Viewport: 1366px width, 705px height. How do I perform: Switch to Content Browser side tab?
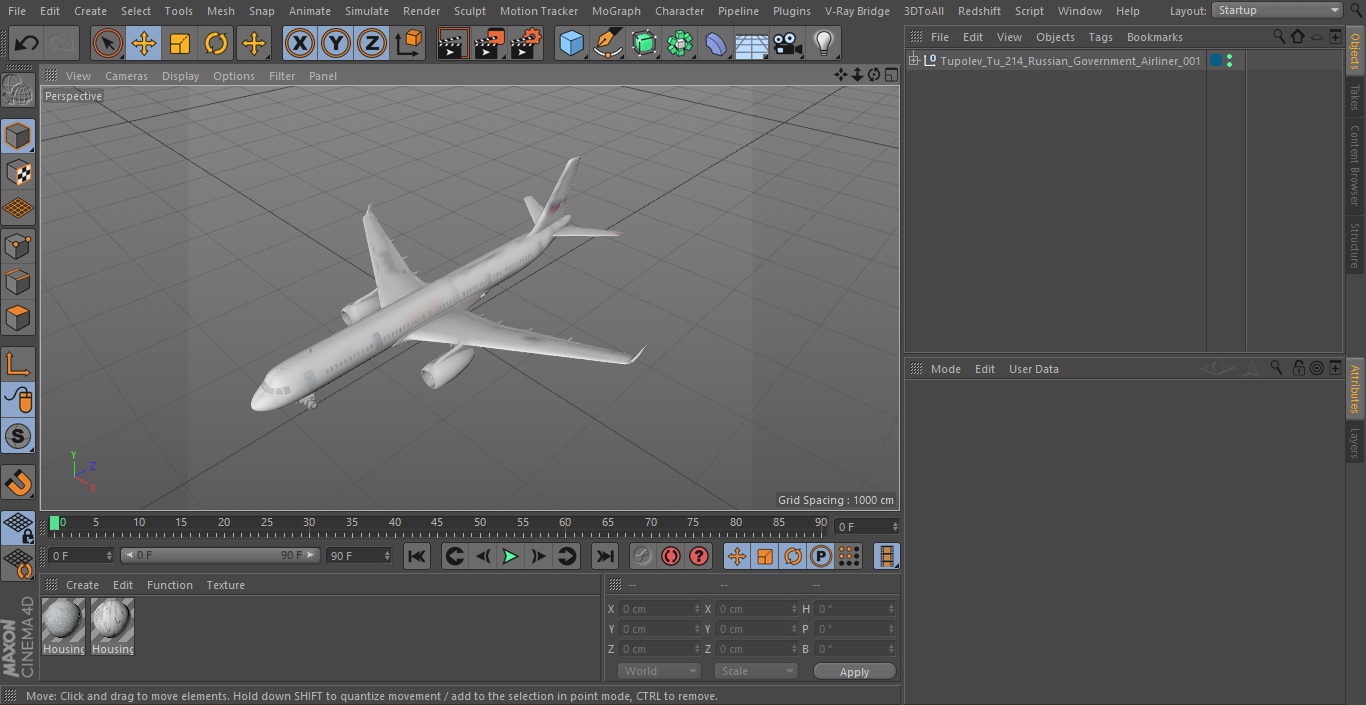click(x=1355, y=165)
